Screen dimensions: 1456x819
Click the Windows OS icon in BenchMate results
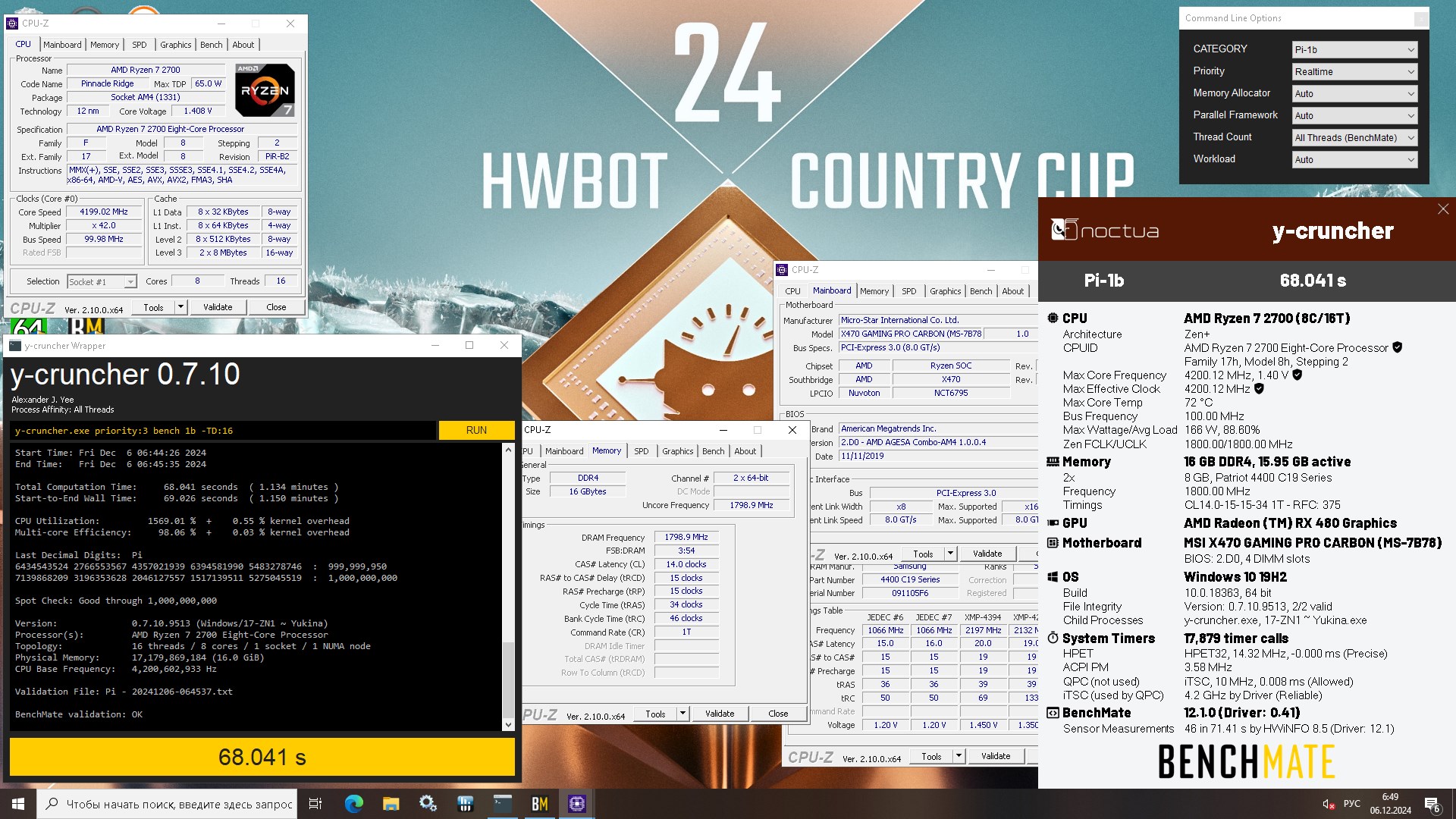[x=1053, y=577]
